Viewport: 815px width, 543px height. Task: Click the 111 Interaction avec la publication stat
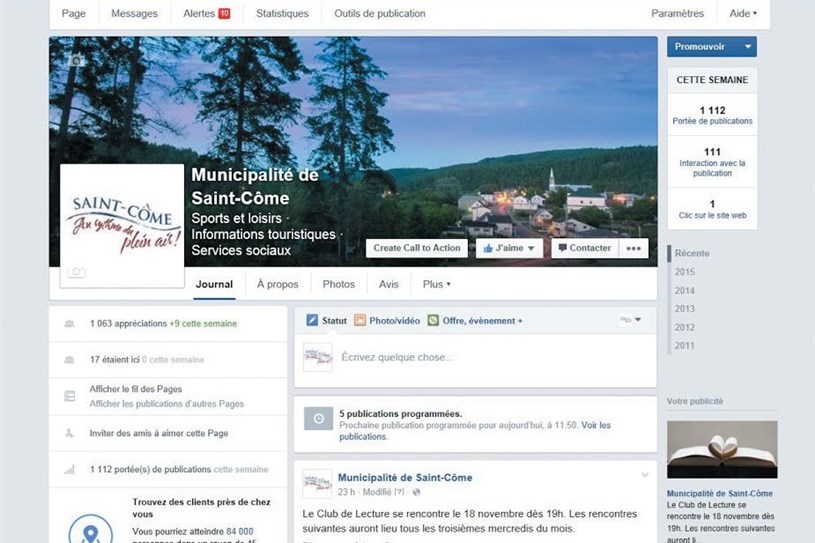click(x=712, y=162)
